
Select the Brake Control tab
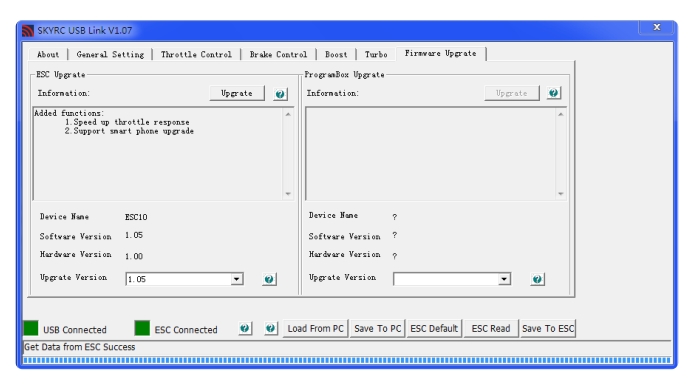[x=278, y=54]
